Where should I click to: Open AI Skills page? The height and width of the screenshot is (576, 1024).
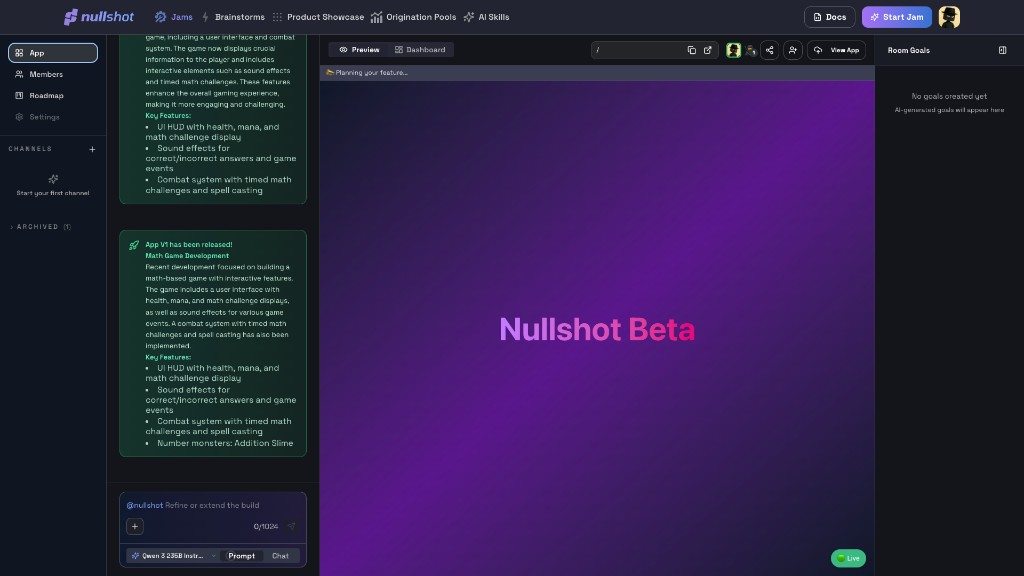point(487,17)
